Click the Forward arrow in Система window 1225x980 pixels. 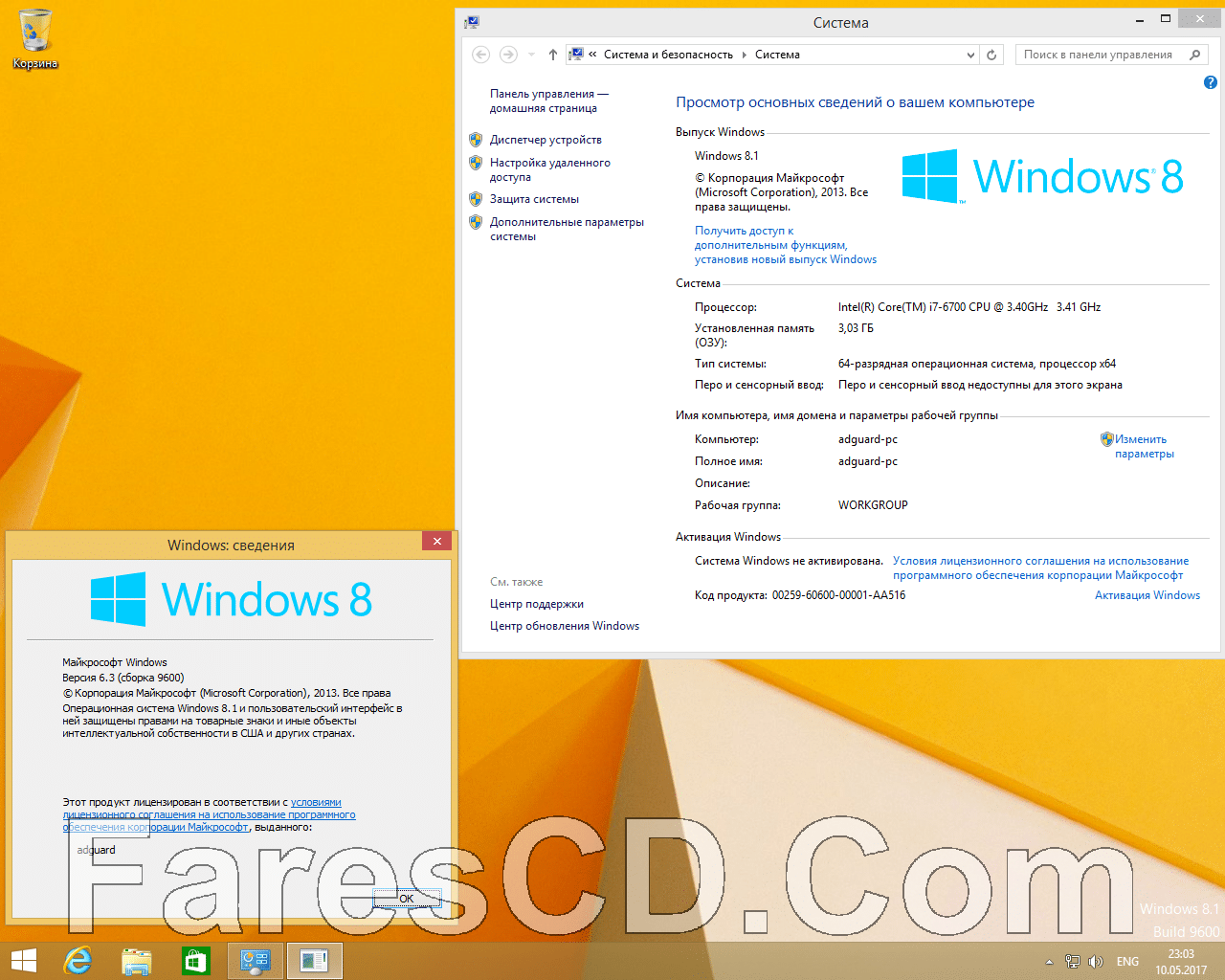(x=508, y=55)
